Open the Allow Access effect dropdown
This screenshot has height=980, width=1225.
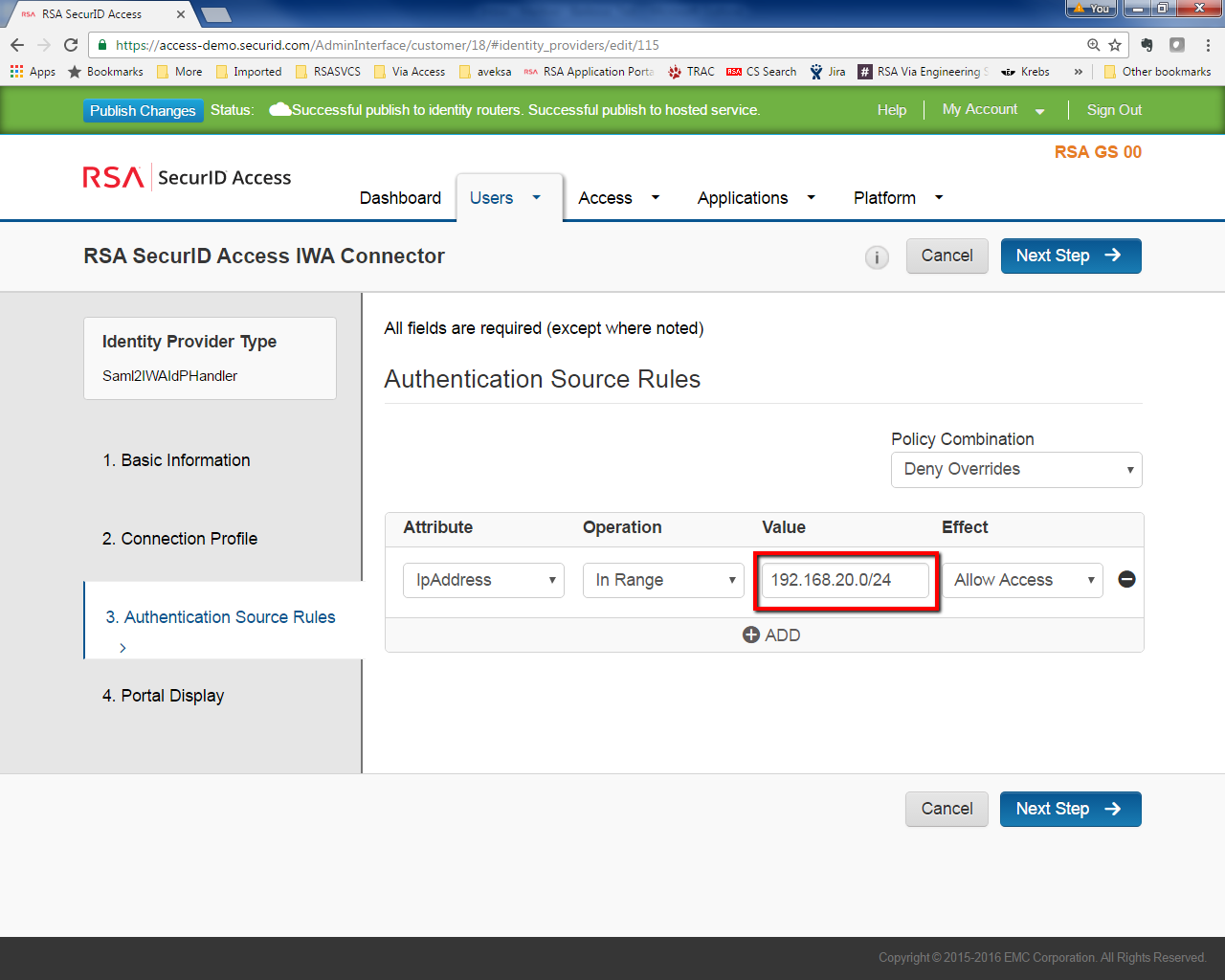1022,579
